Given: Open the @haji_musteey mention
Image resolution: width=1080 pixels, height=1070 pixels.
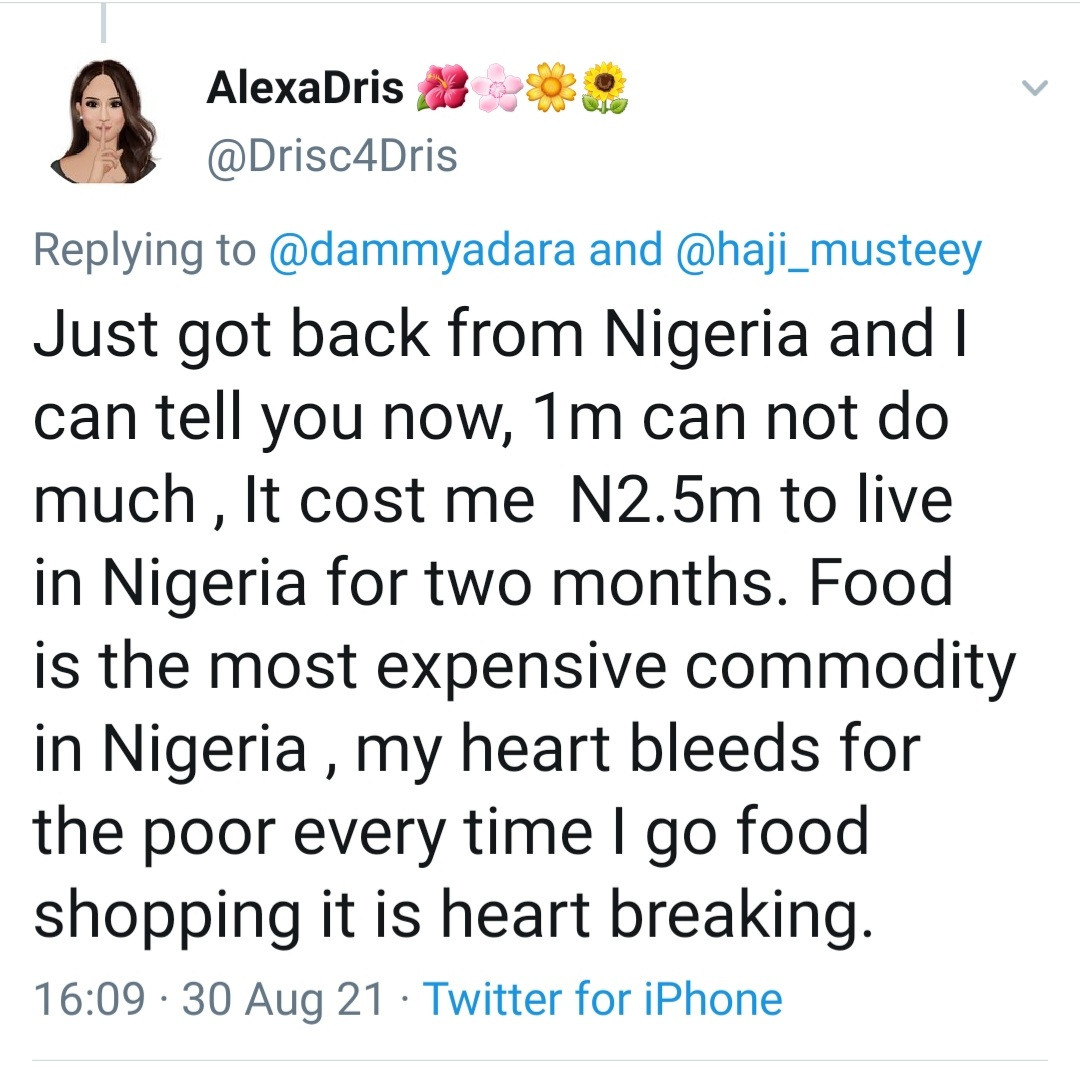Looking at the screenshot, I should pos(829,250).
